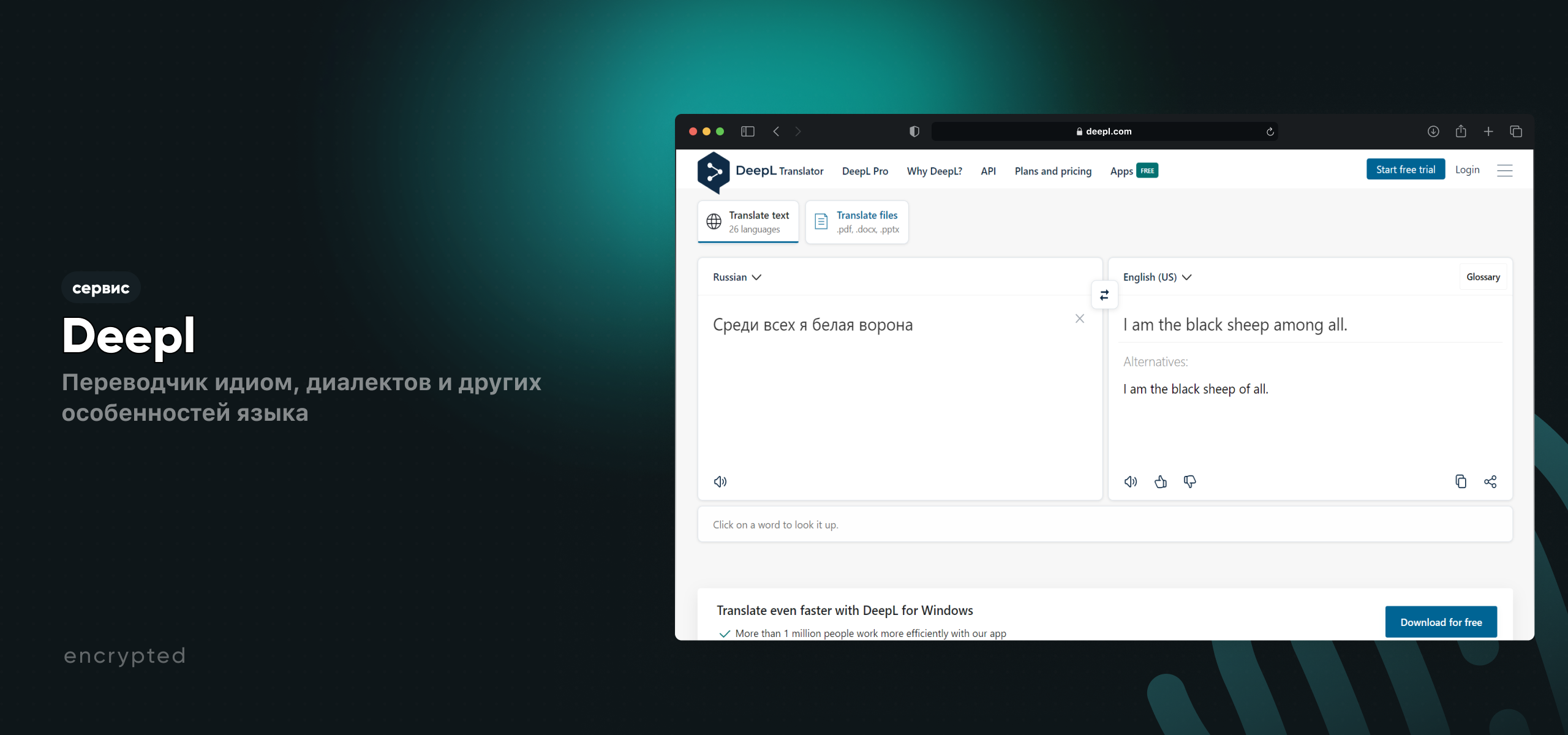Image resolution: width=1568 pixels, height=735 pixels.
Task: Click the deepl.com address bar
Action: (x=1104, y=131)
